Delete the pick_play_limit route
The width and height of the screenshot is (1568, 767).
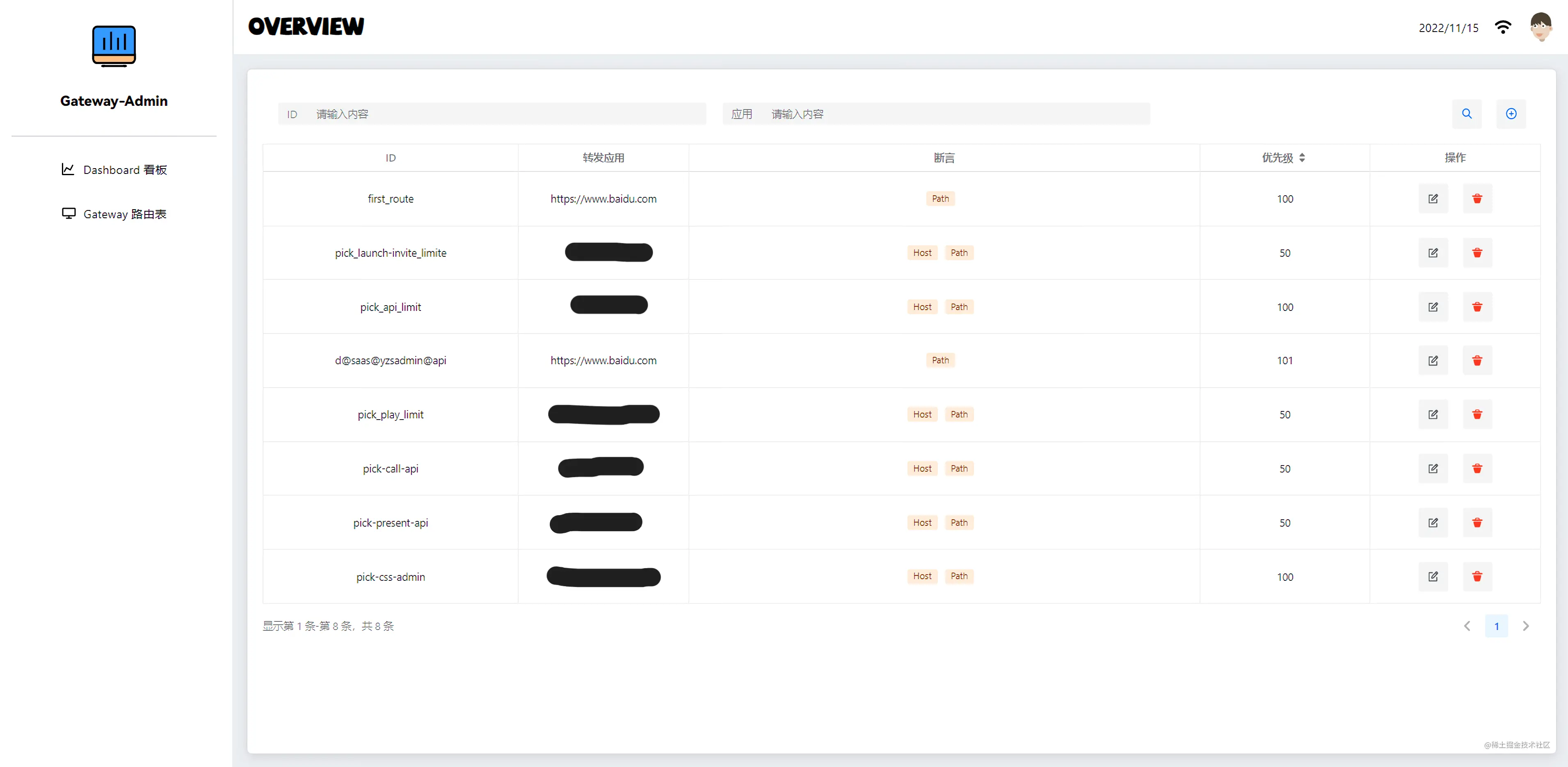point(1477,415)
